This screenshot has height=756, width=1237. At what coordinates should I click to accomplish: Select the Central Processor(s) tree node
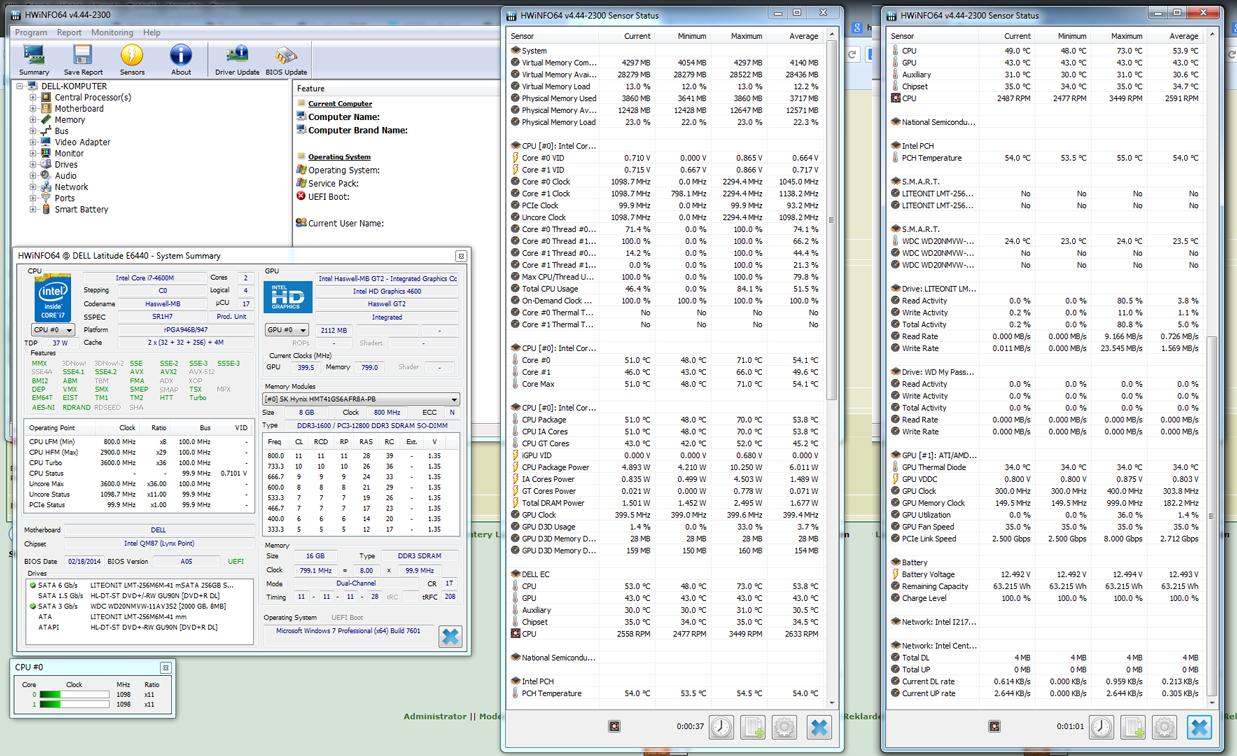[x=92, y=98]
